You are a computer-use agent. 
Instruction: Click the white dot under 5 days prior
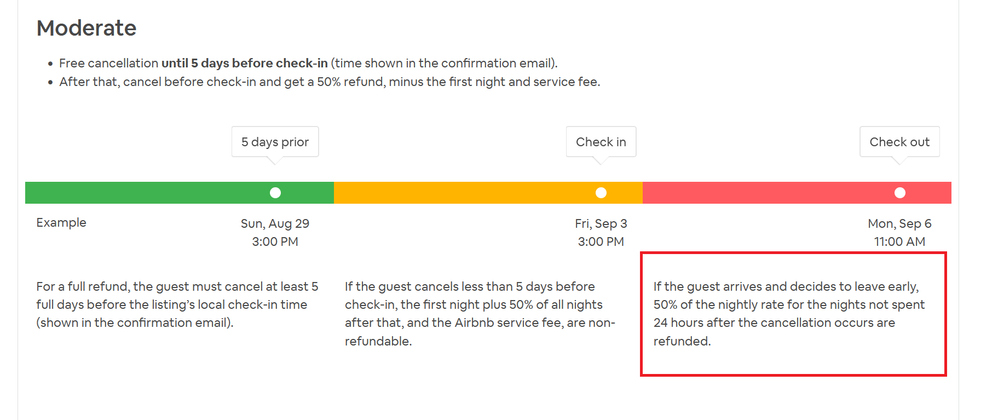[275, 193]
